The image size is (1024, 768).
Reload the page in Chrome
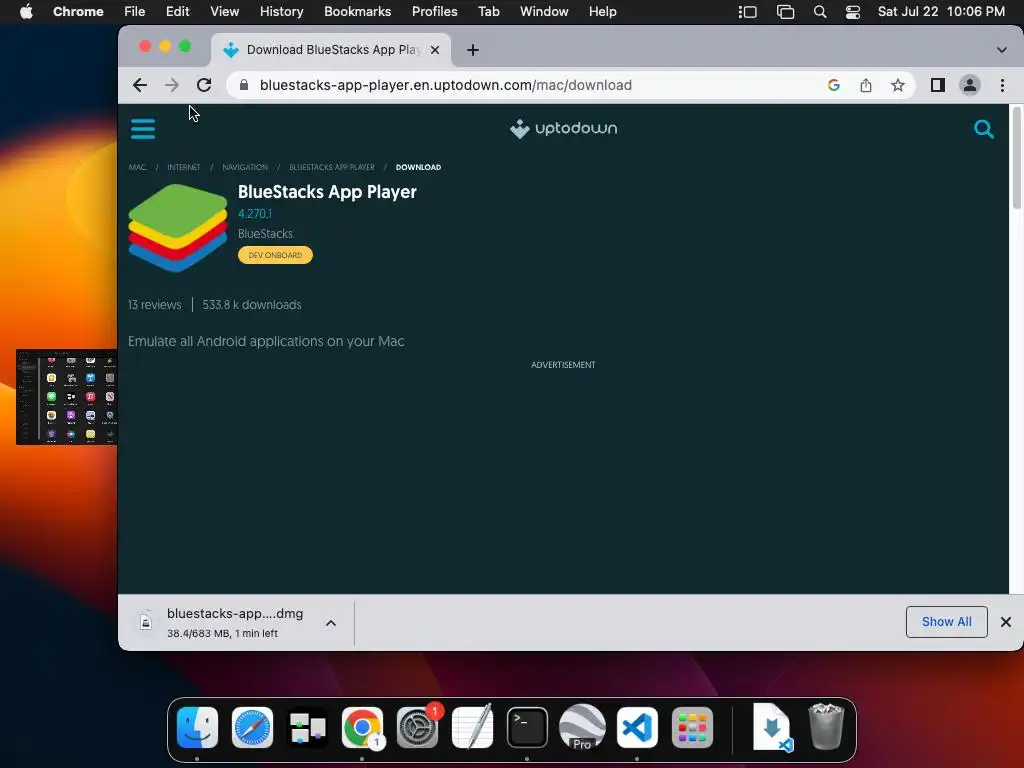coord(204,85)
